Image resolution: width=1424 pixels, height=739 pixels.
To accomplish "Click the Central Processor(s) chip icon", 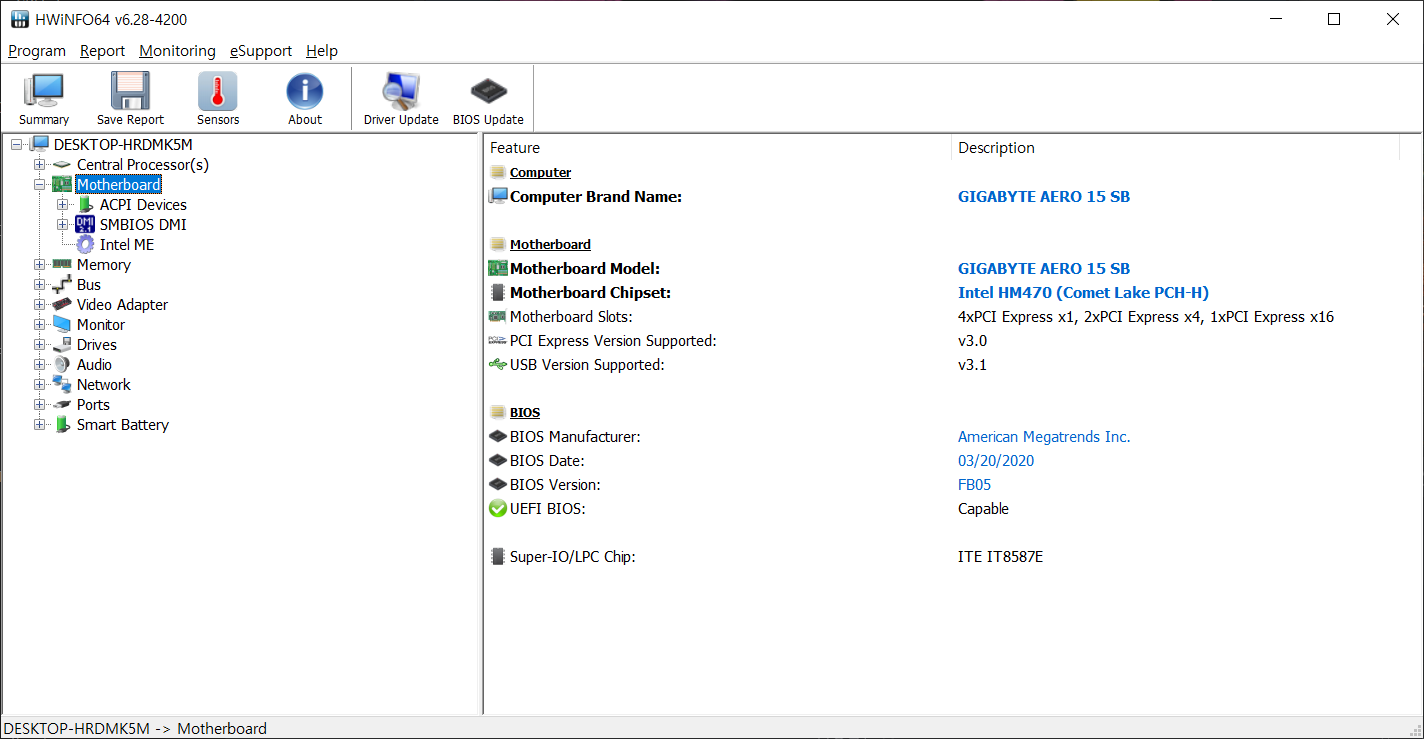I will [62, 165].
